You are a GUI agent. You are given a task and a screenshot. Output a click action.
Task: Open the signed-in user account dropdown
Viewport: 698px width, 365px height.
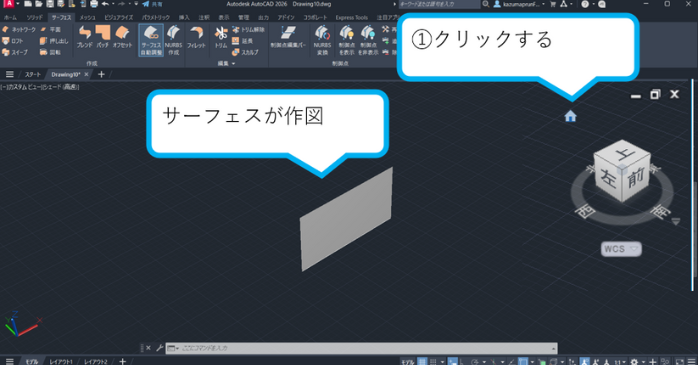519,4
